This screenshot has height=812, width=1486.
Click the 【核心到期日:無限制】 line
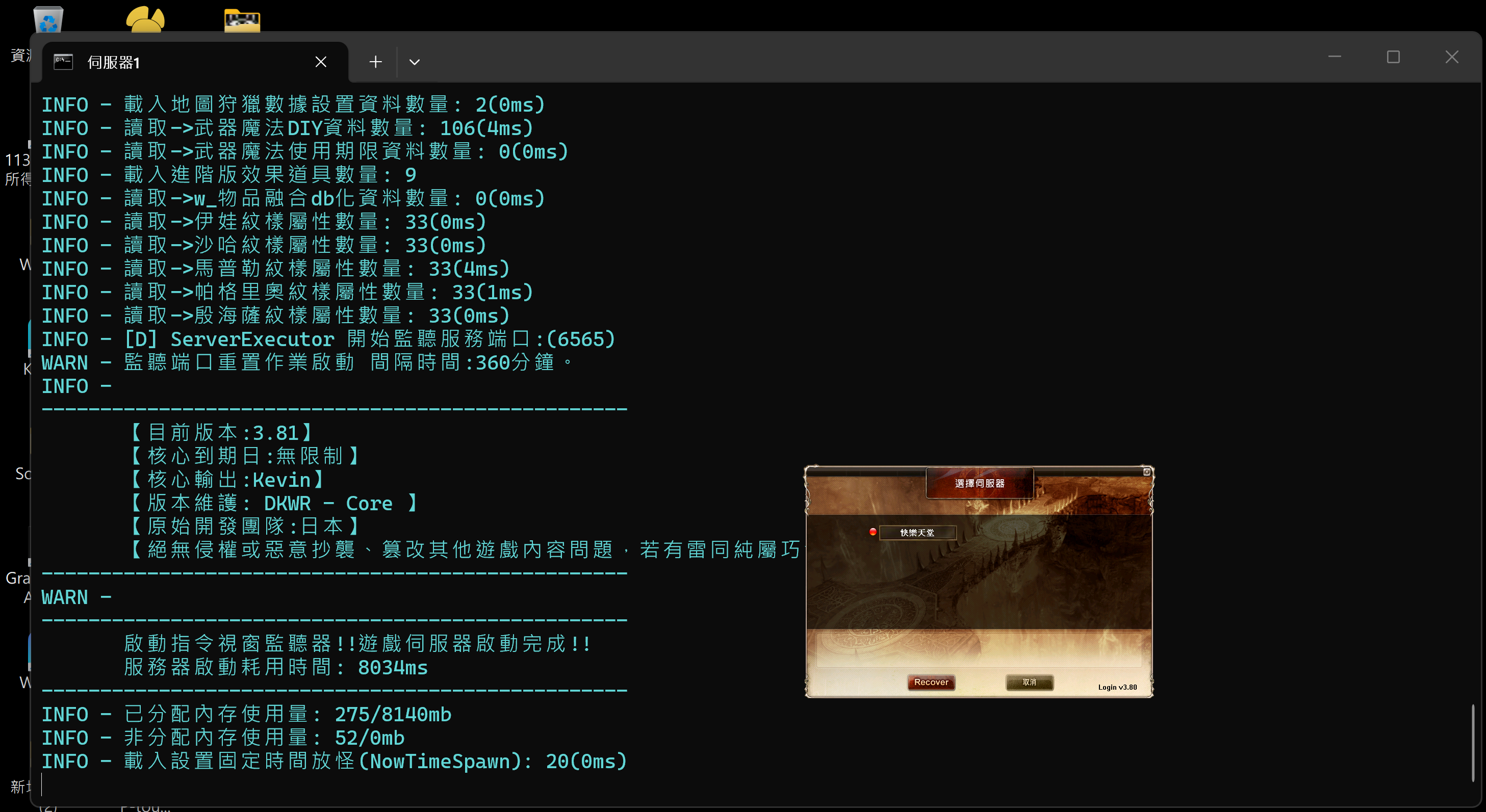(245, 456)
